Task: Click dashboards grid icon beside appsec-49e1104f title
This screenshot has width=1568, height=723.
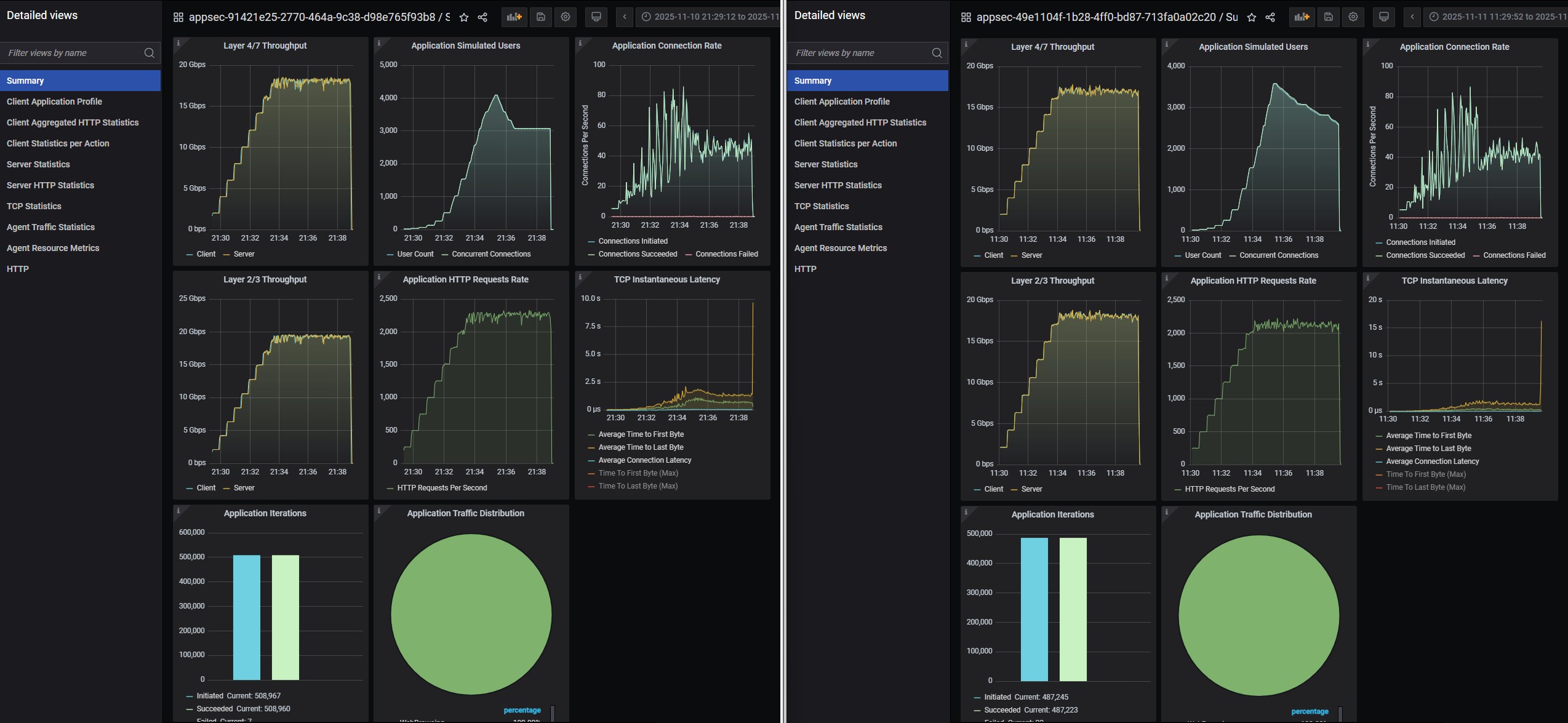Action: point(966,17)
